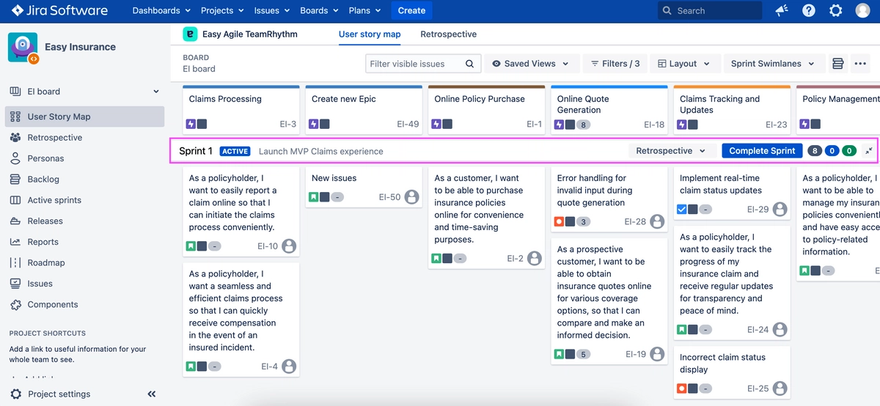
Task: Click the assignee avatar on EI-19
Action: (657, 354)
